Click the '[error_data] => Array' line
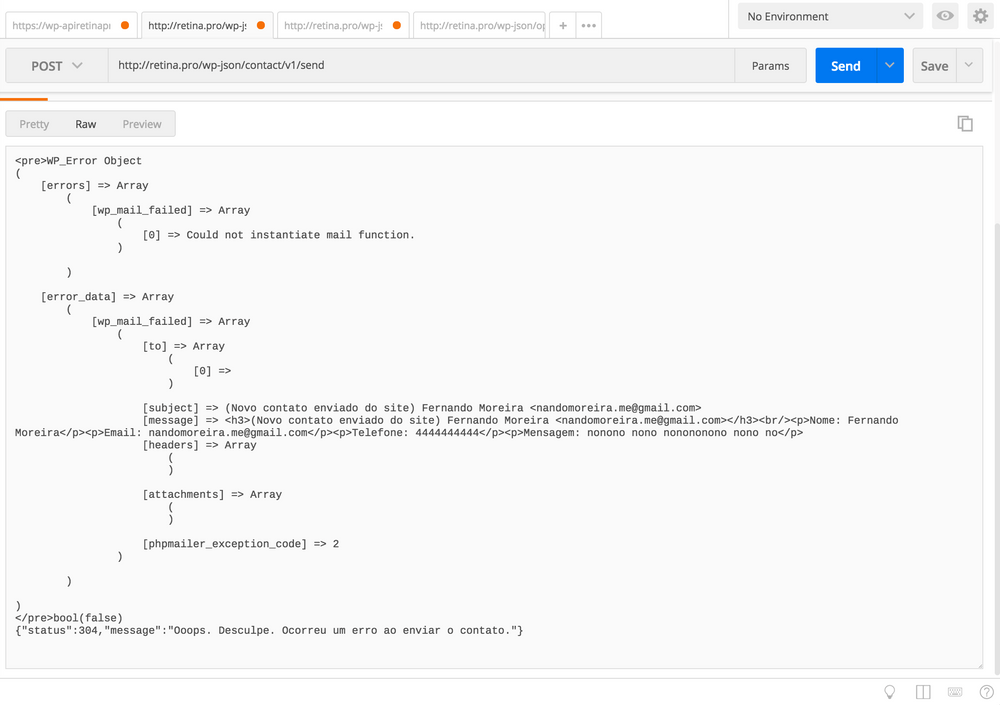The width and height of the screenshot is (1000, 705). click(107, 297)
